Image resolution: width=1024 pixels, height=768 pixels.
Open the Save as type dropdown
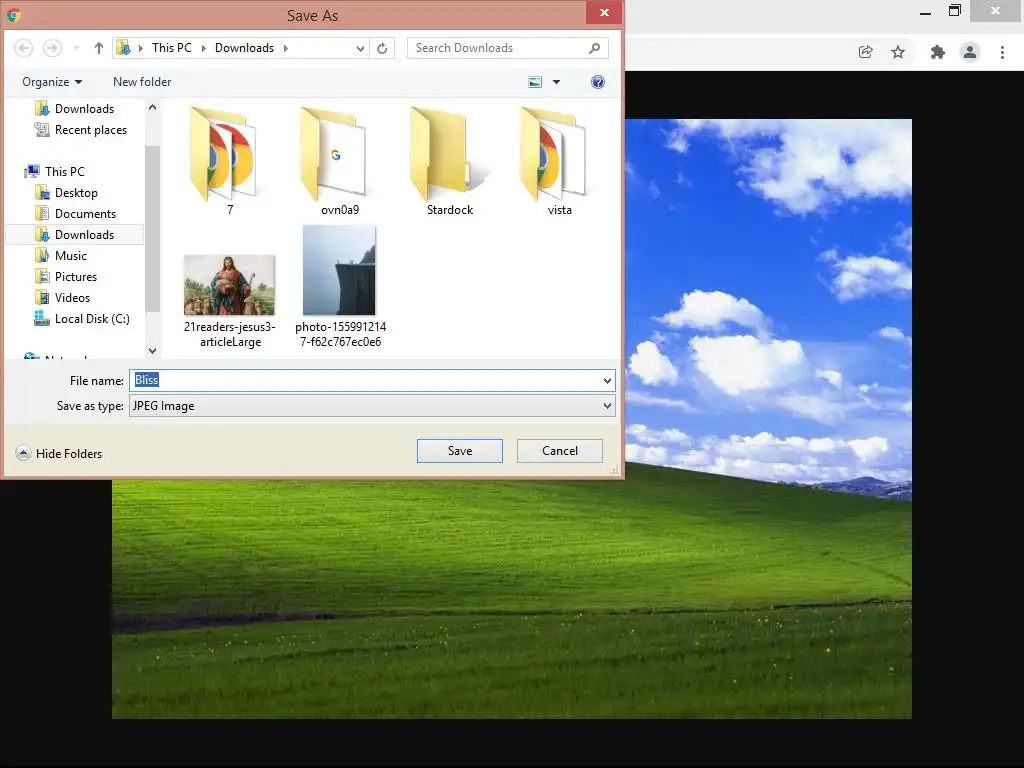coord(372,406)
